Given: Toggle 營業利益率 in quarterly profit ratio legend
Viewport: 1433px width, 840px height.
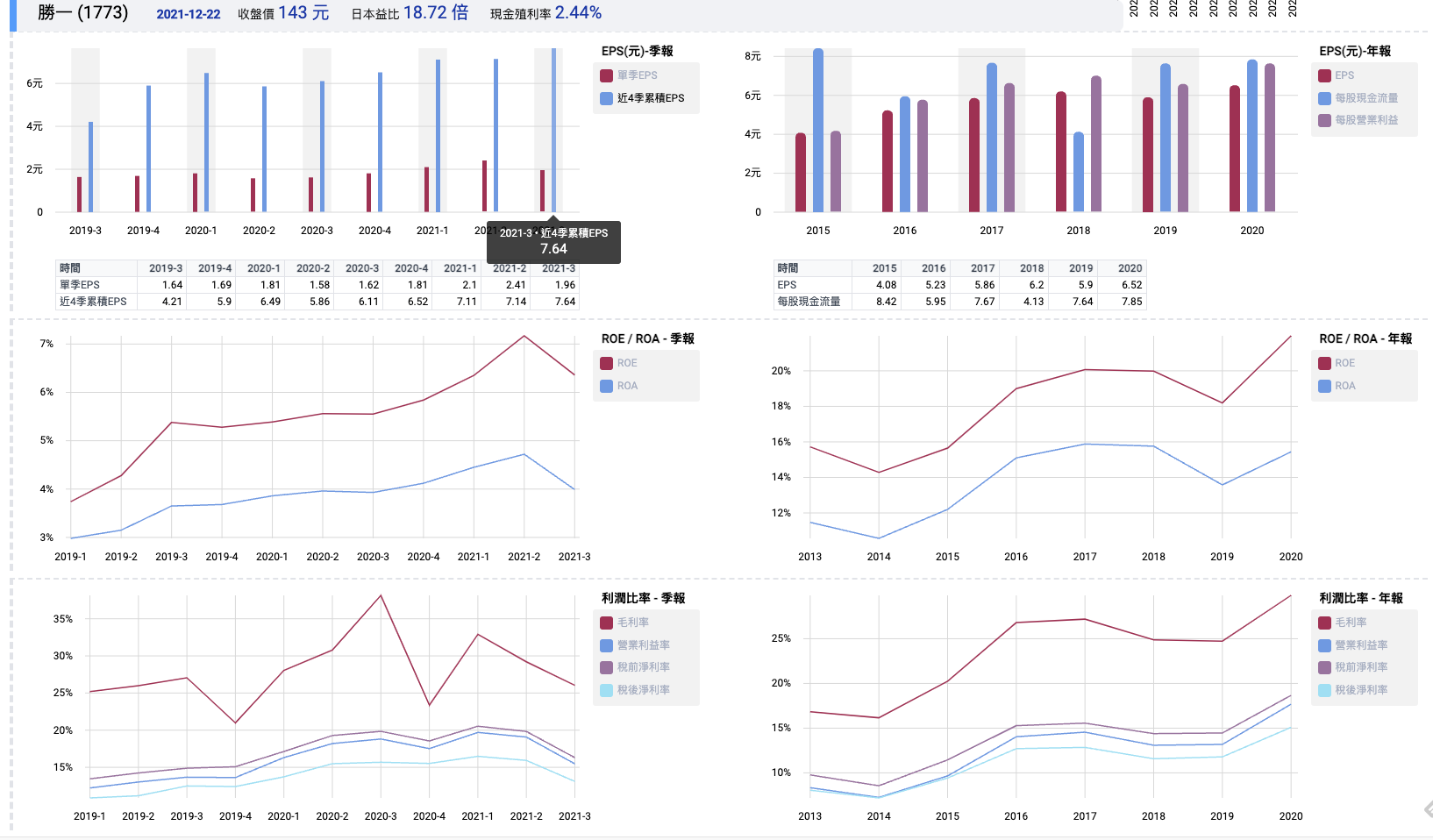Looking at the screenshot, I should (x=636, y=645).
